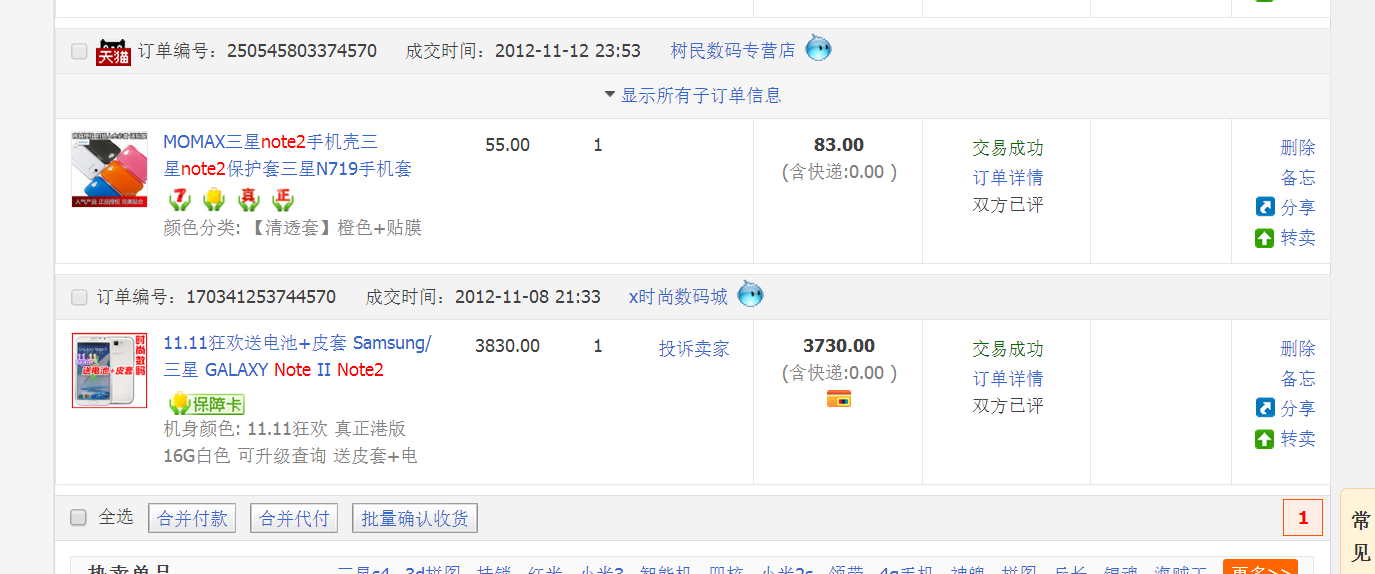The height and width of the screenshot is (574, 1375).
Task: Click the share (分享) icon for MOMAX order
Action: (x=1265, y=207)
